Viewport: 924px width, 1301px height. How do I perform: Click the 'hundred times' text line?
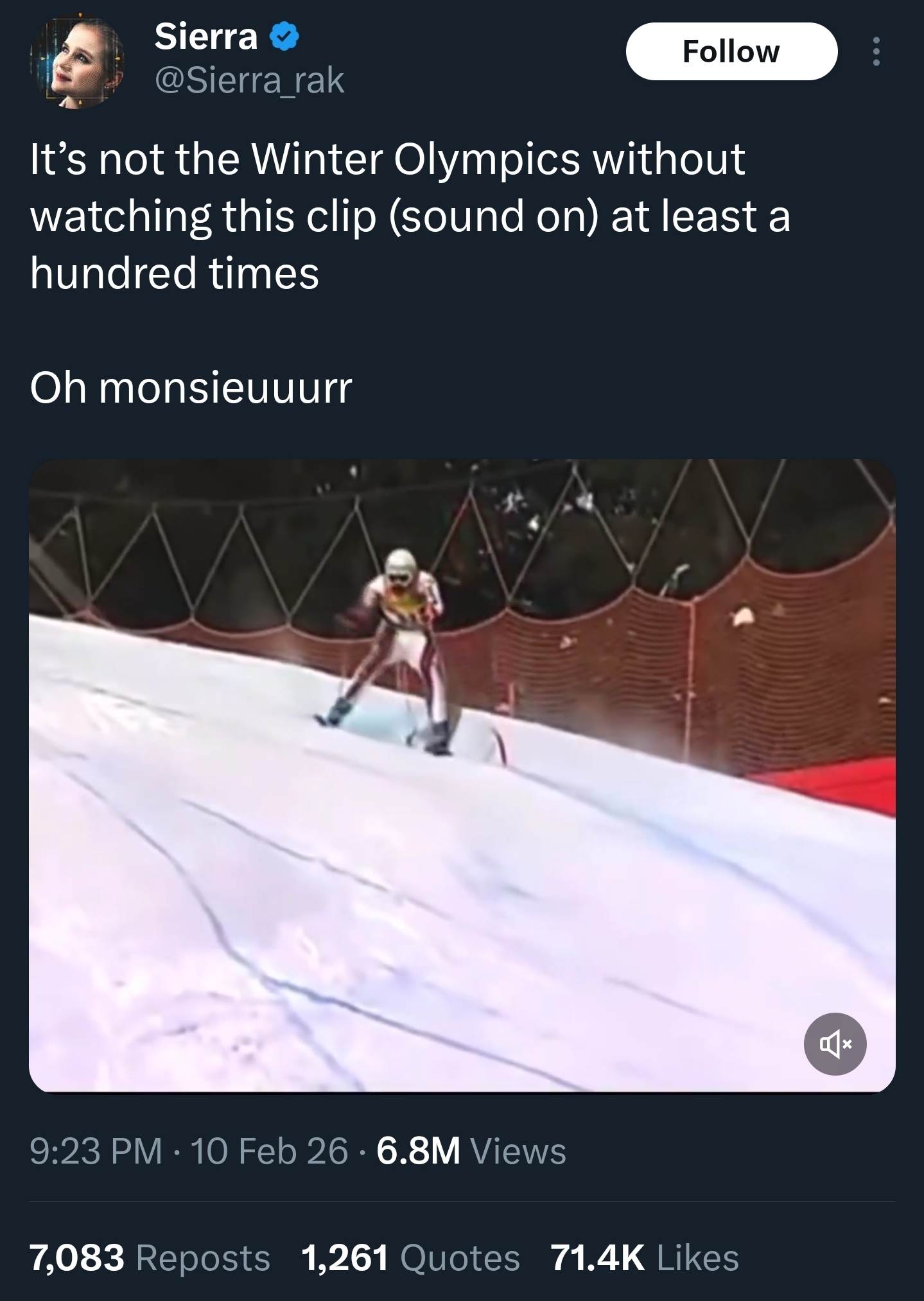[174, 272]
